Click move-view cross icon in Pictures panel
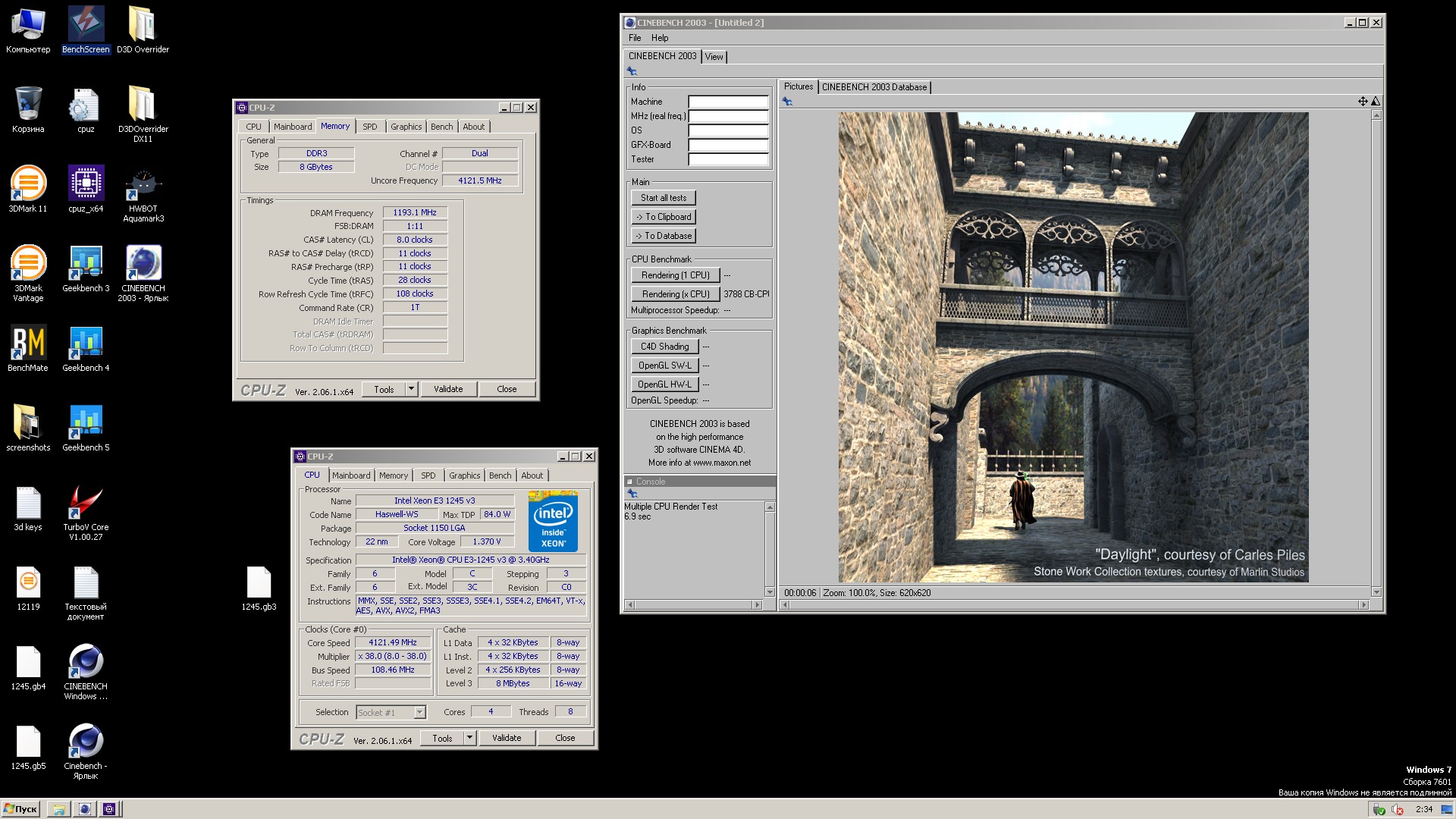 pyautogui.click(x=1363, y=101)
